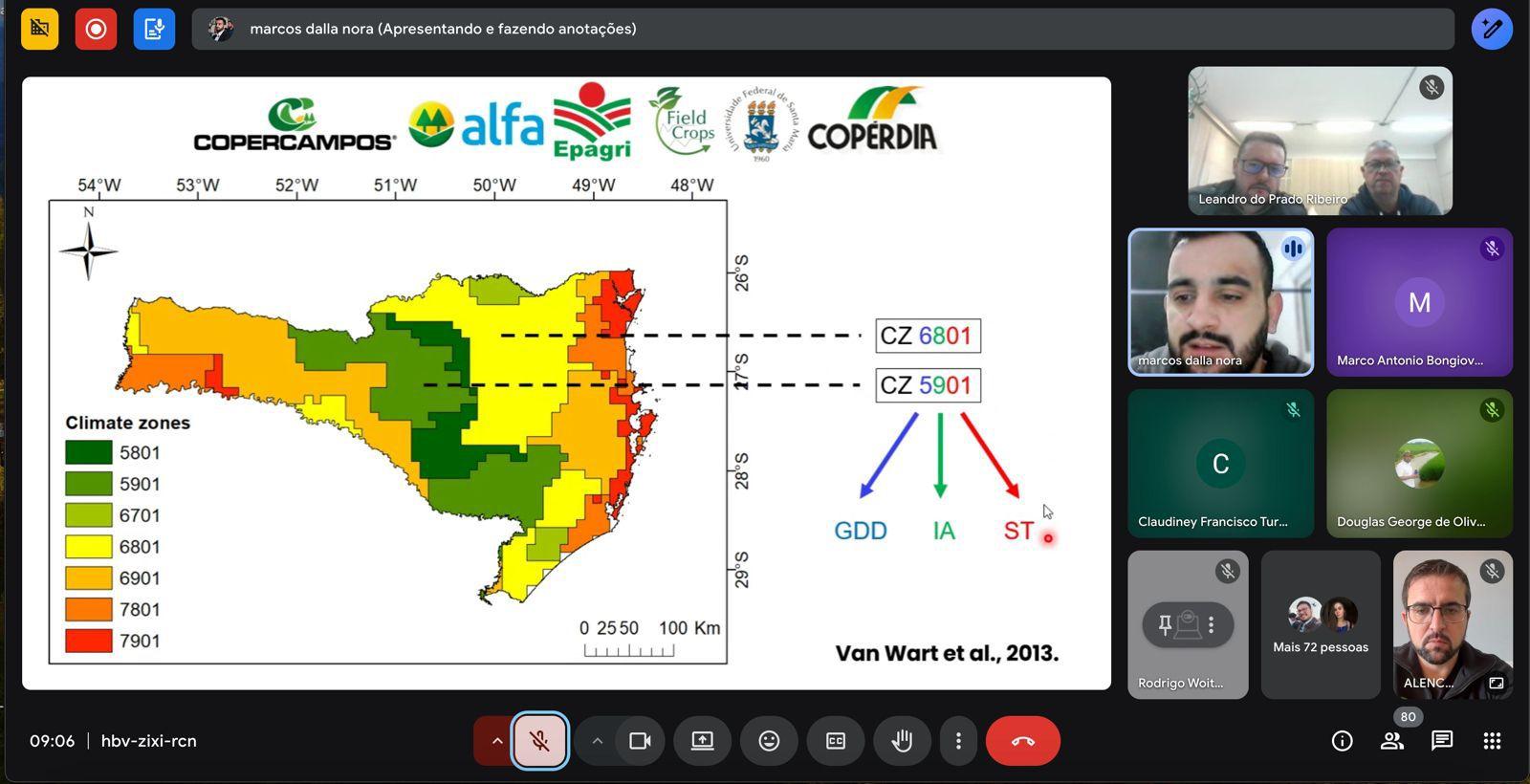The width and height of the screenshot is (1530, 784).
Task: Raise your hand
Action: tap(902, 741)
